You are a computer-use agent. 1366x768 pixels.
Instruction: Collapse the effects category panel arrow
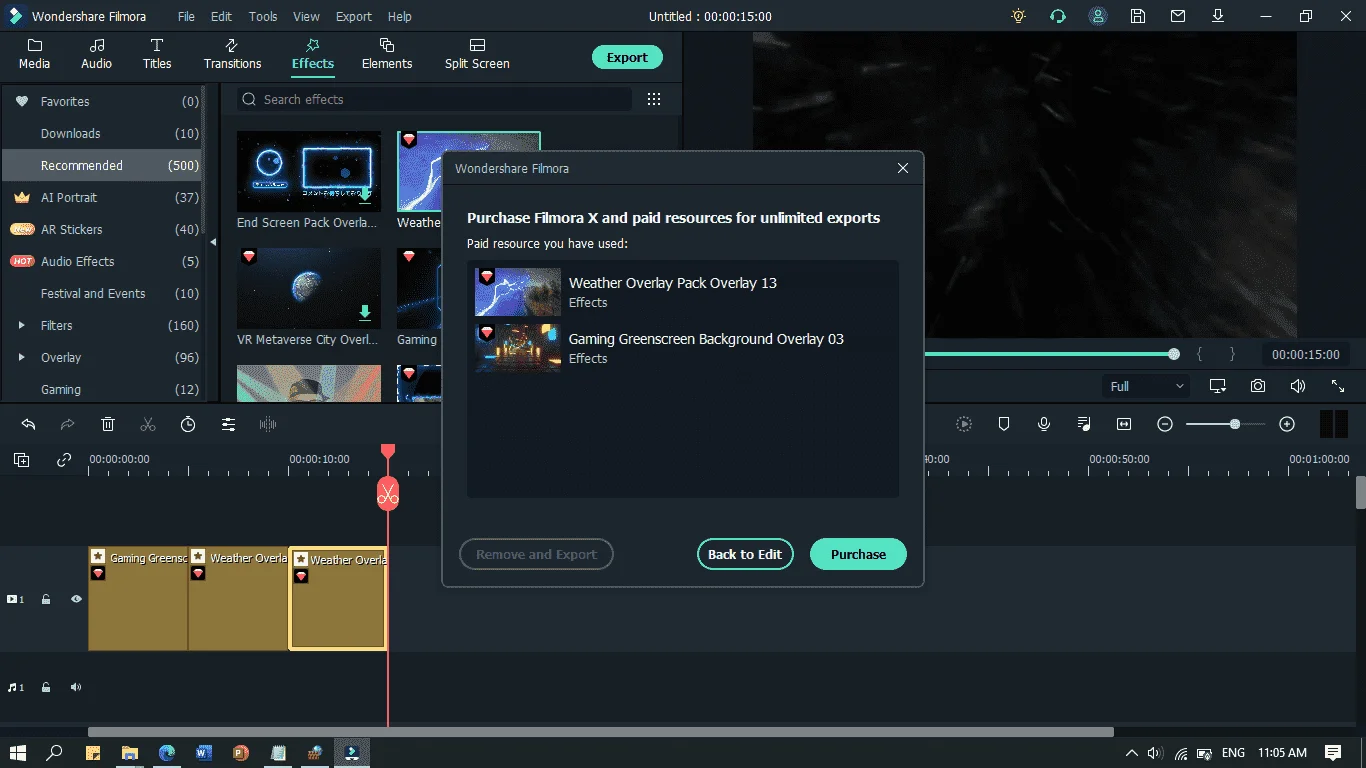coord(212,242)
